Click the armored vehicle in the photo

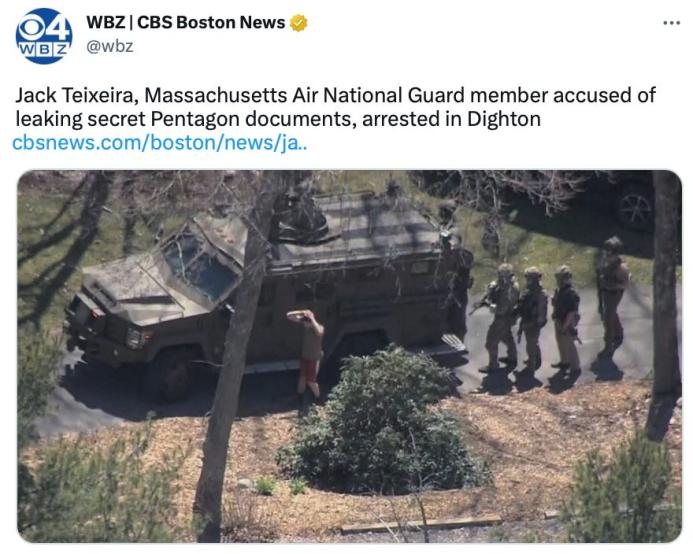tap(265, 292)
